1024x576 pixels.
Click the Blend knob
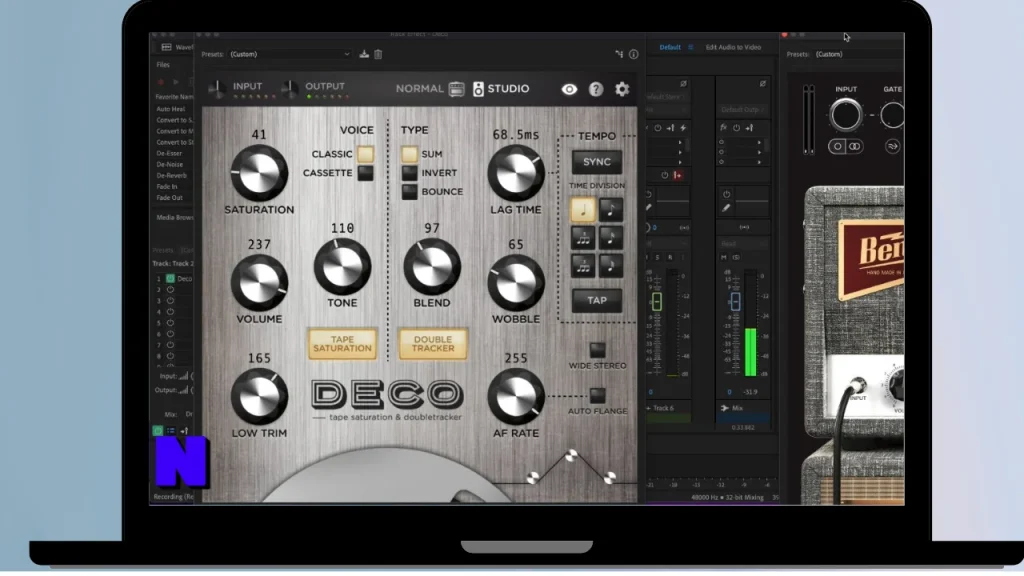click(x=432, y=266)
